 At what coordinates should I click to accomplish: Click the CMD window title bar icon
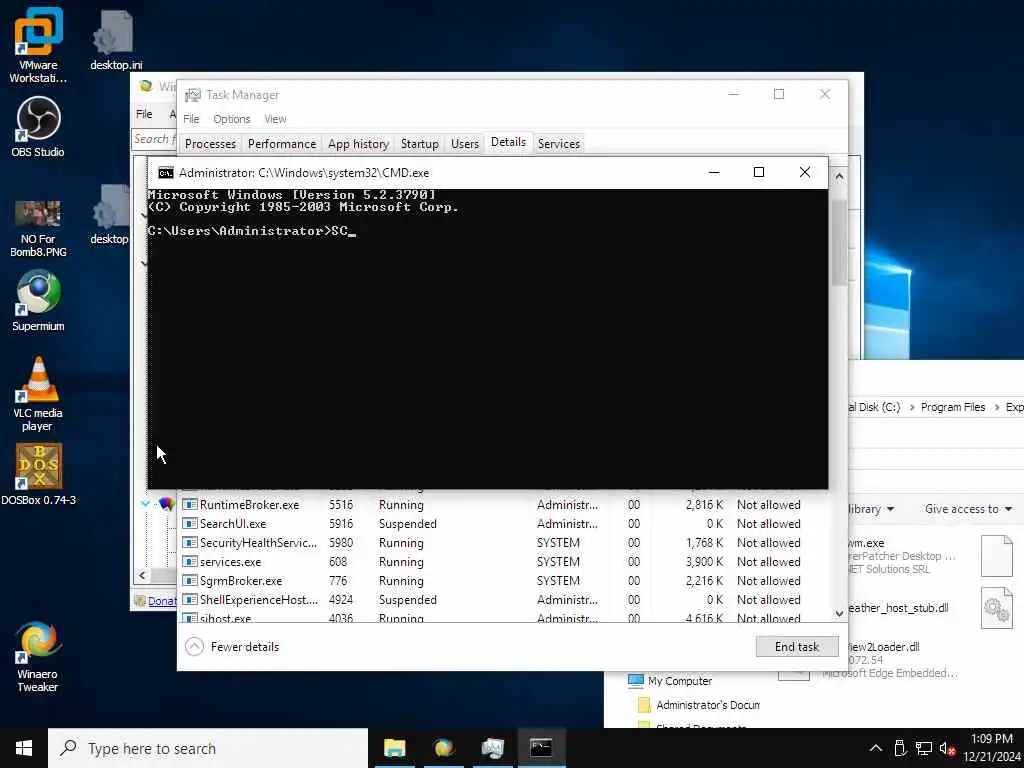pos(166,172)
